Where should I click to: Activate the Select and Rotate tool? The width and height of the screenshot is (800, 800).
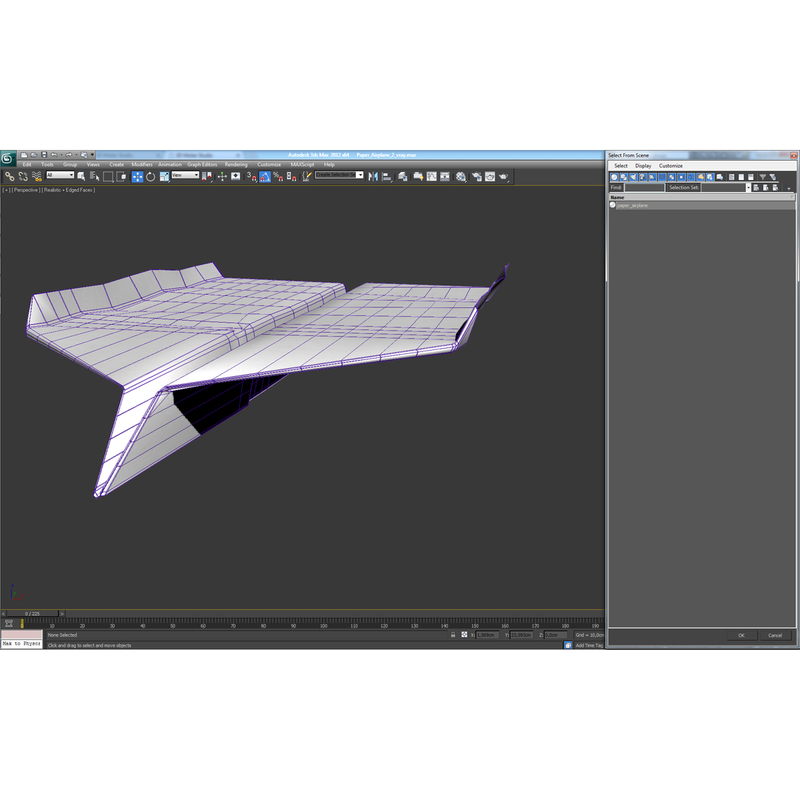click(x=150, y=176)
